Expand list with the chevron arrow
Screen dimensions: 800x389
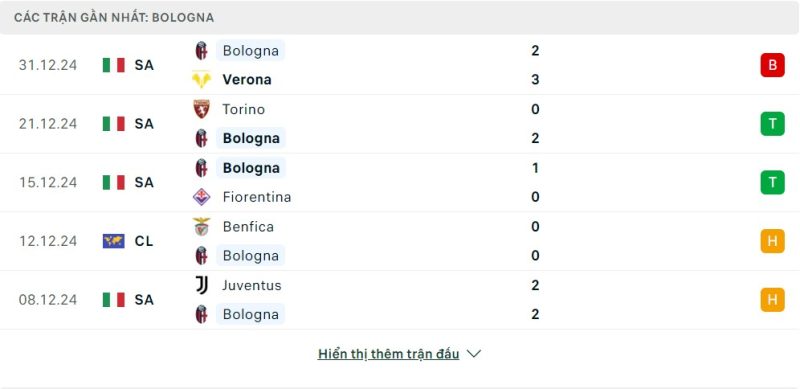[x=474, y=354]
